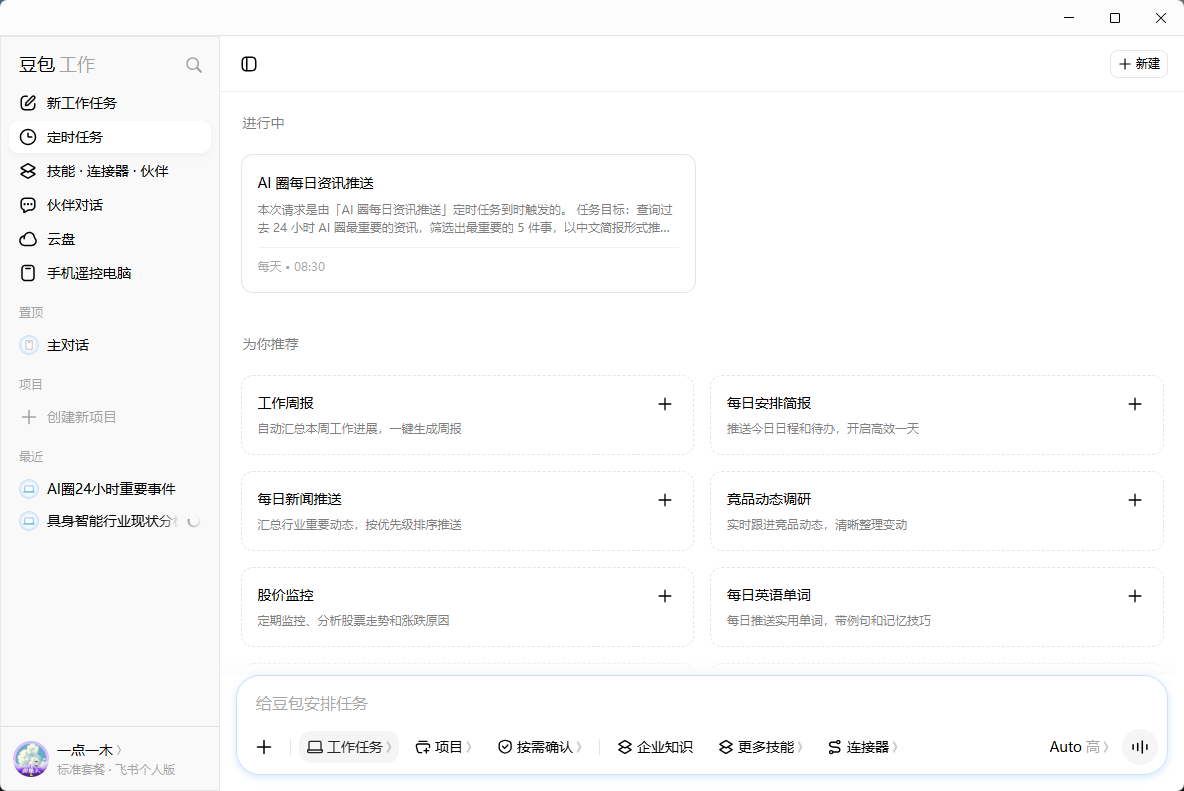Click 标准套餐 · 飞书个人版 plan text
Screen dimensions: 1184x791
(116, 770)
